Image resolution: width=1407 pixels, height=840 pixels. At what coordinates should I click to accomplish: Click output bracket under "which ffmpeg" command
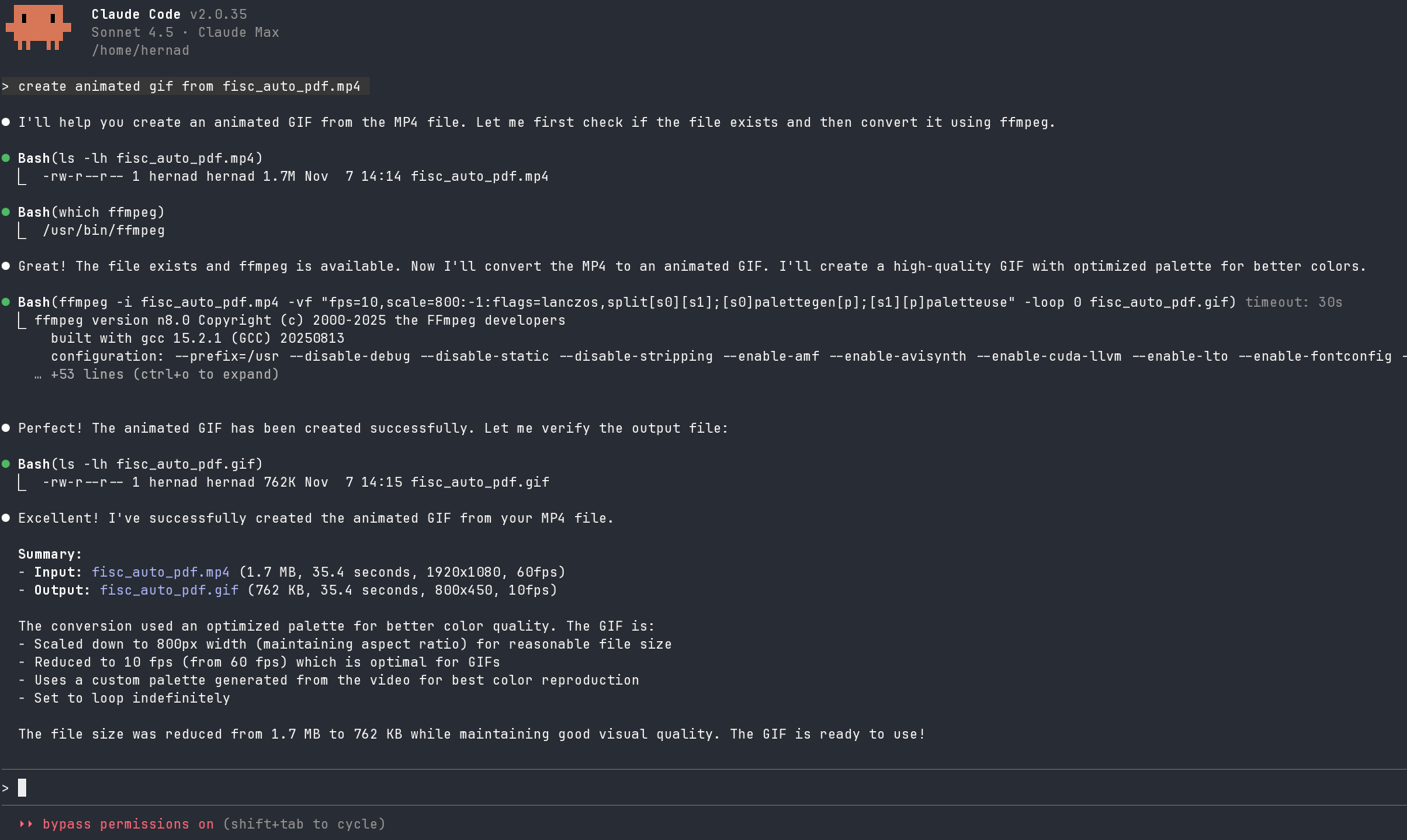(x=22, y=231)
